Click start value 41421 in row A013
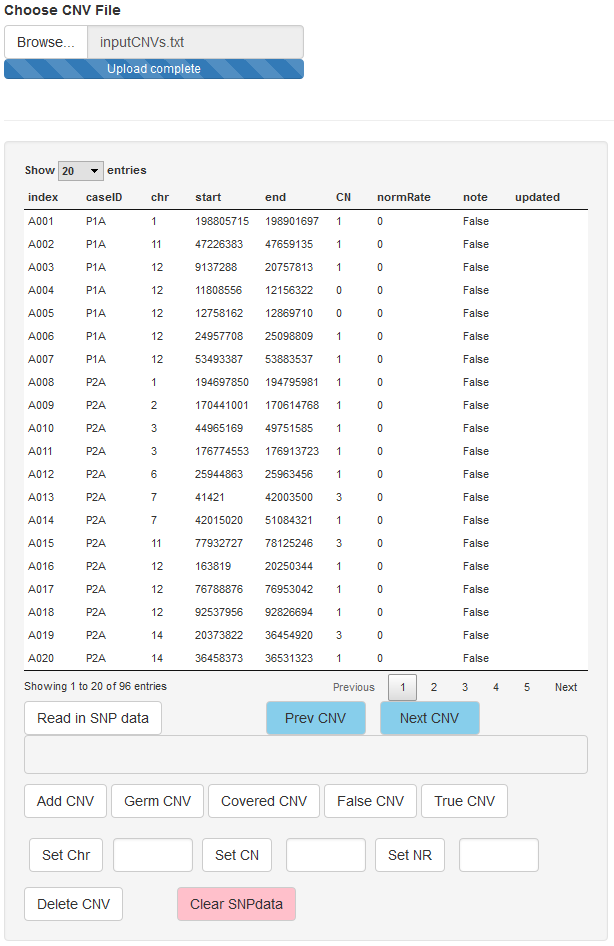Viewport: 614px width, 946px height. point(209,497)
